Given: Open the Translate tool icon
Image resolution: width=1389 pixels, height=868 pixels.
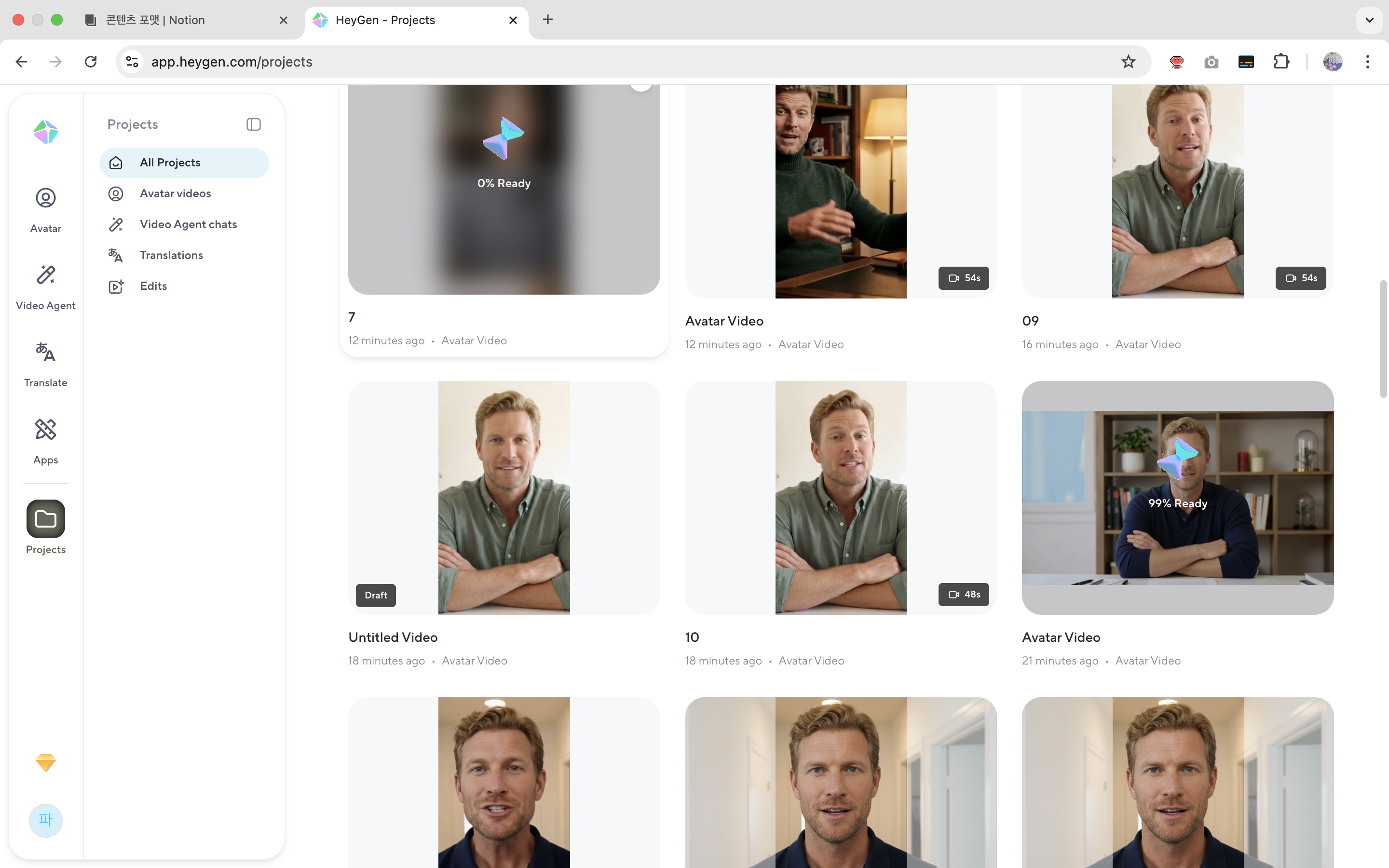Looking at the screenshot, I should click(45, 352).
